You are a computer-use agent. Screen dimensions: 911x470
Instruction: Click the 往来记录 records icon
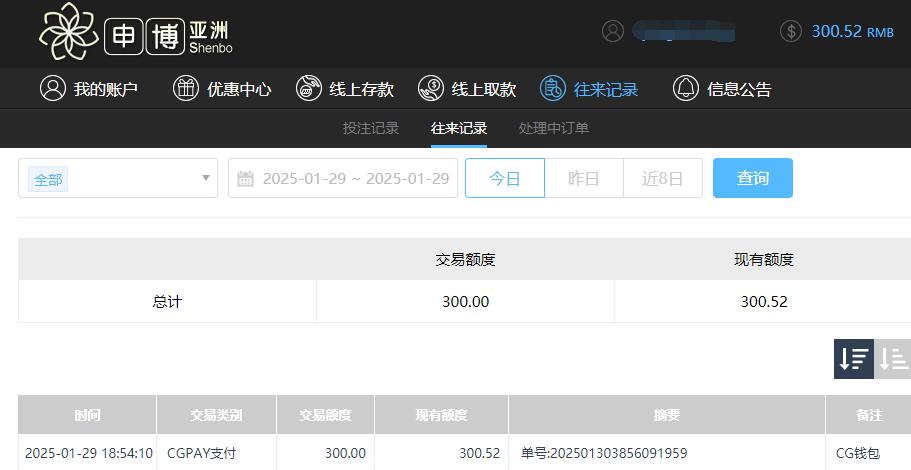coord(553,88)
